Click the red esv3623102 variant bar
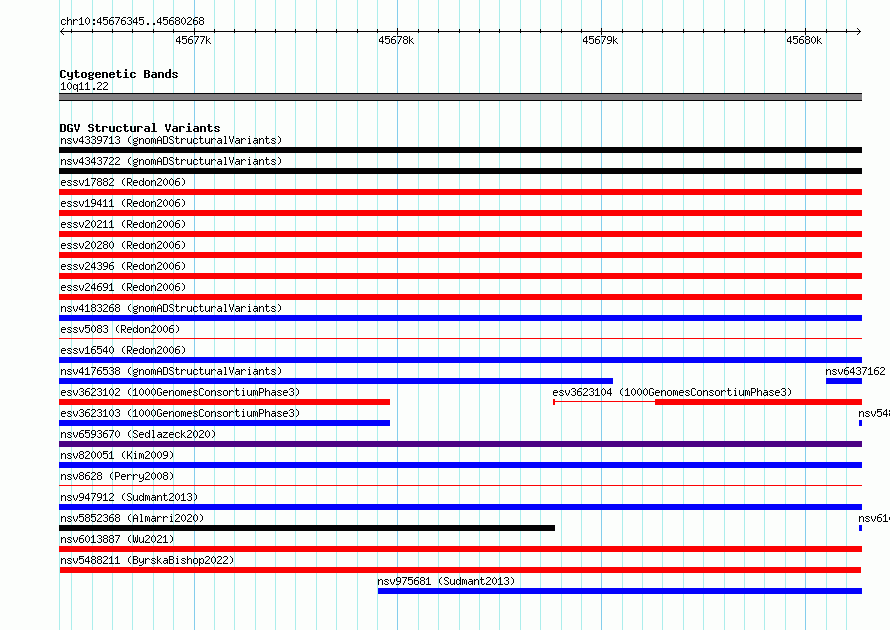The height and width of the screenshot is (630, 890). pos(224,402)
